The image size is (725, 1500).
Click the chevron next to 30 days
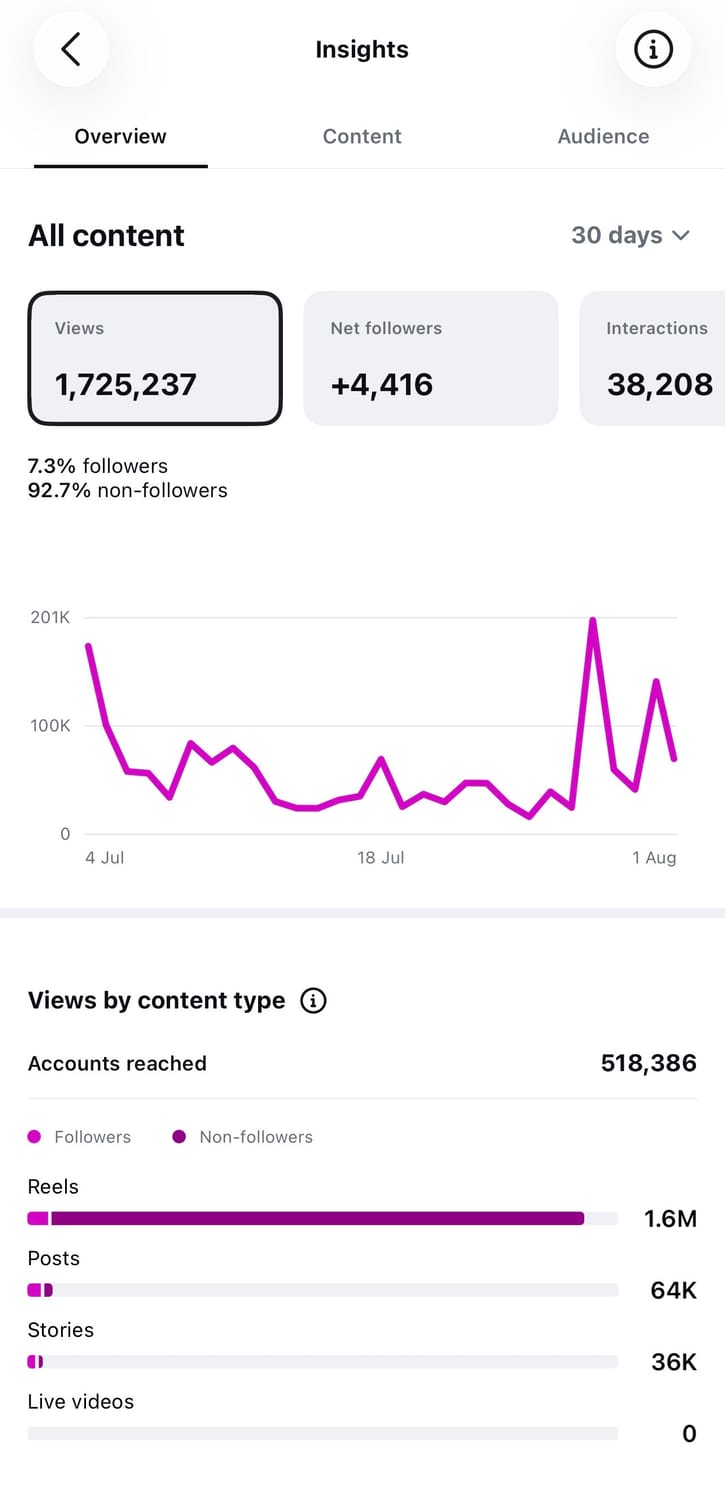coord(681,236)
